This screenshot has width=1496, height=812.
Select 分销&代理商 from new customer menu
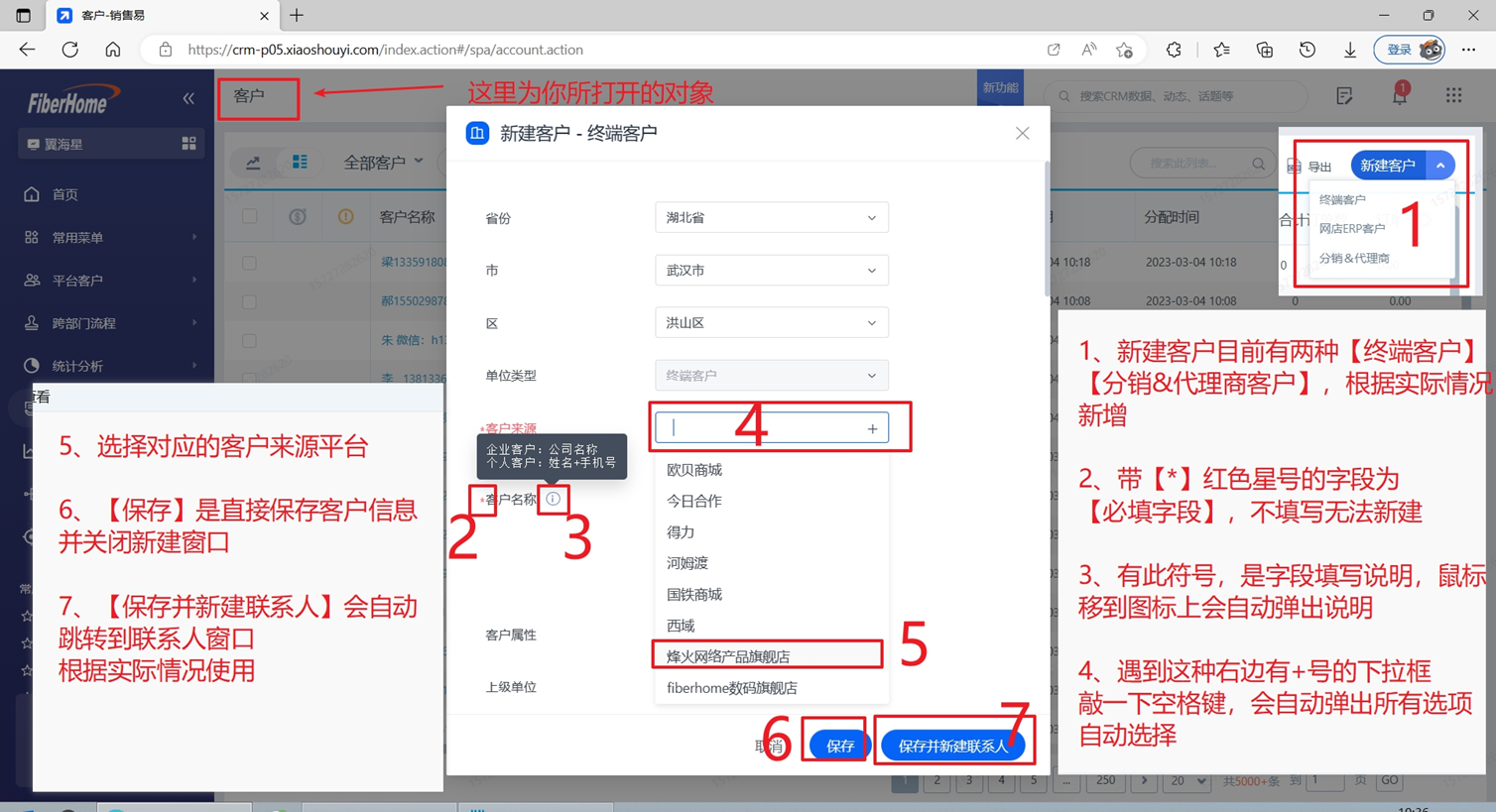[x=1354, y=258]
